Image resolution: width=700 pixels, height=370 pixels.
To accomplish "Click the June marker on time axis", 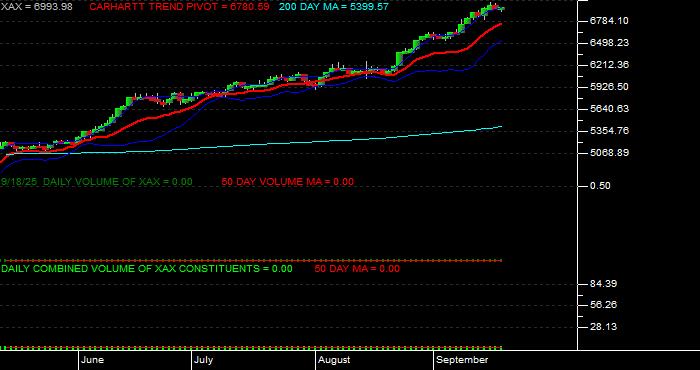I will pos(92,360).
